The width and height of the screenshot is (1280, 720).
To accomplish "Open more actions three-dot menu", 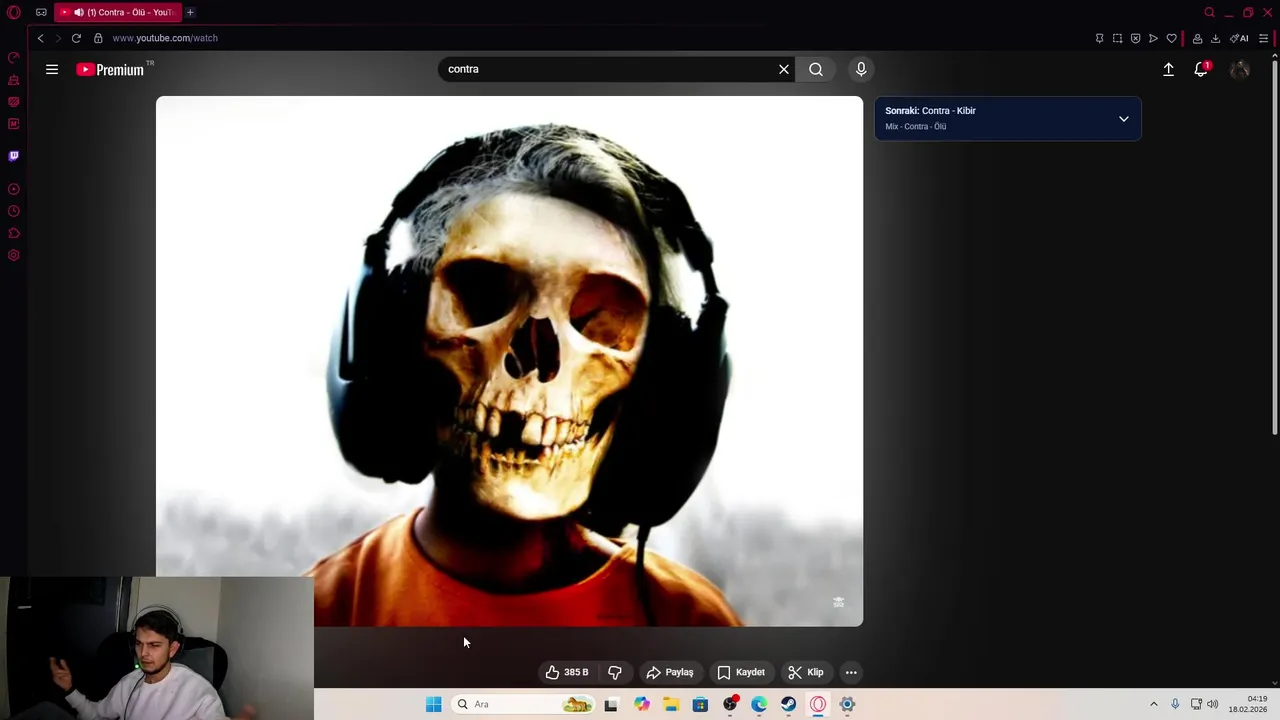I will [851, 672].
